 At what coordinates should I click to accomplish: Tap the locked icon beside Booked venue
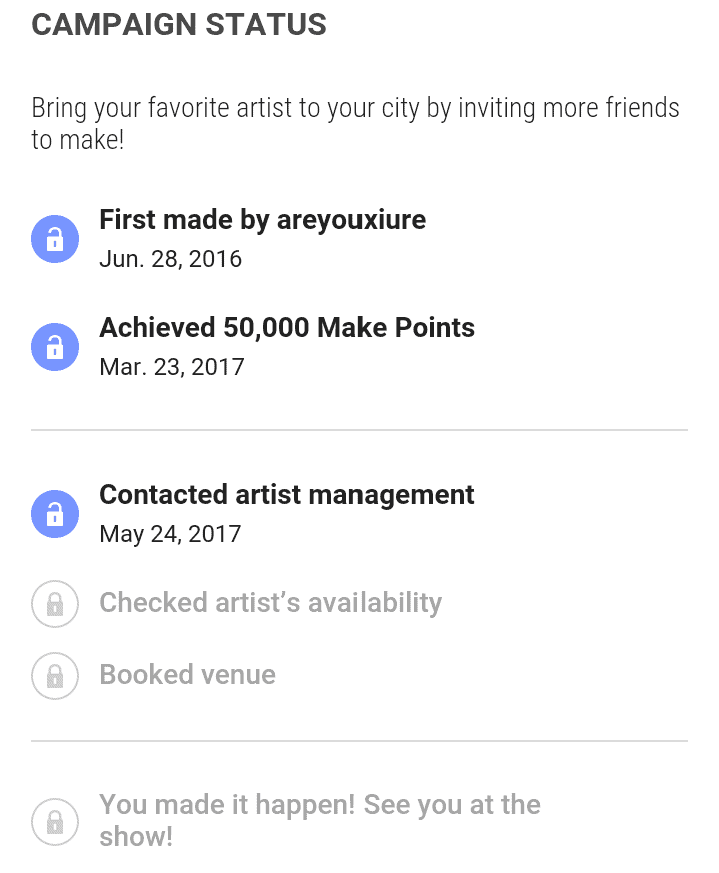[55, 676]
